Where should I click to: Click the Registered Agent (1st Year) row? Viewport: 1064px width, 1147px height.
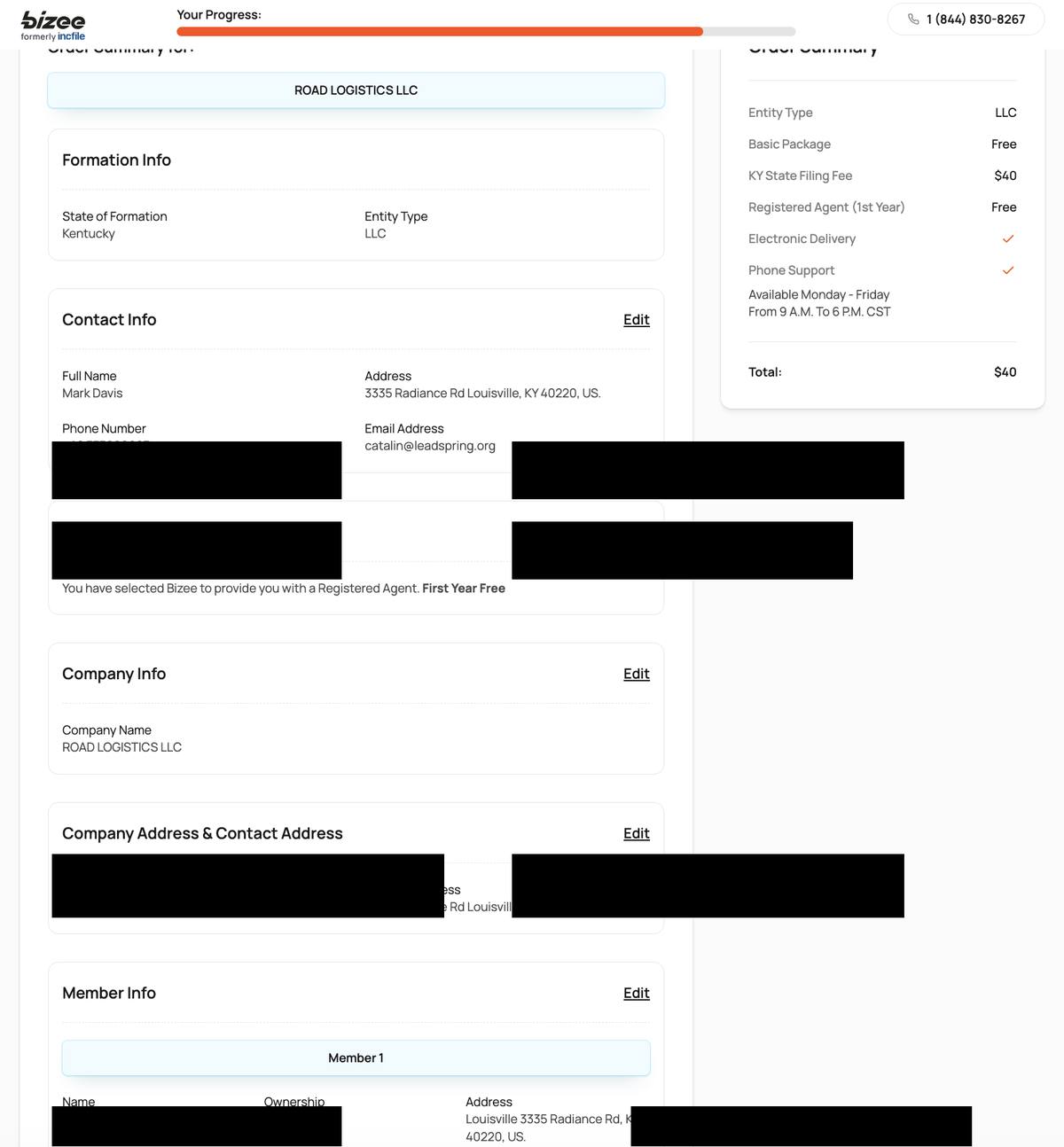point(882,207)
